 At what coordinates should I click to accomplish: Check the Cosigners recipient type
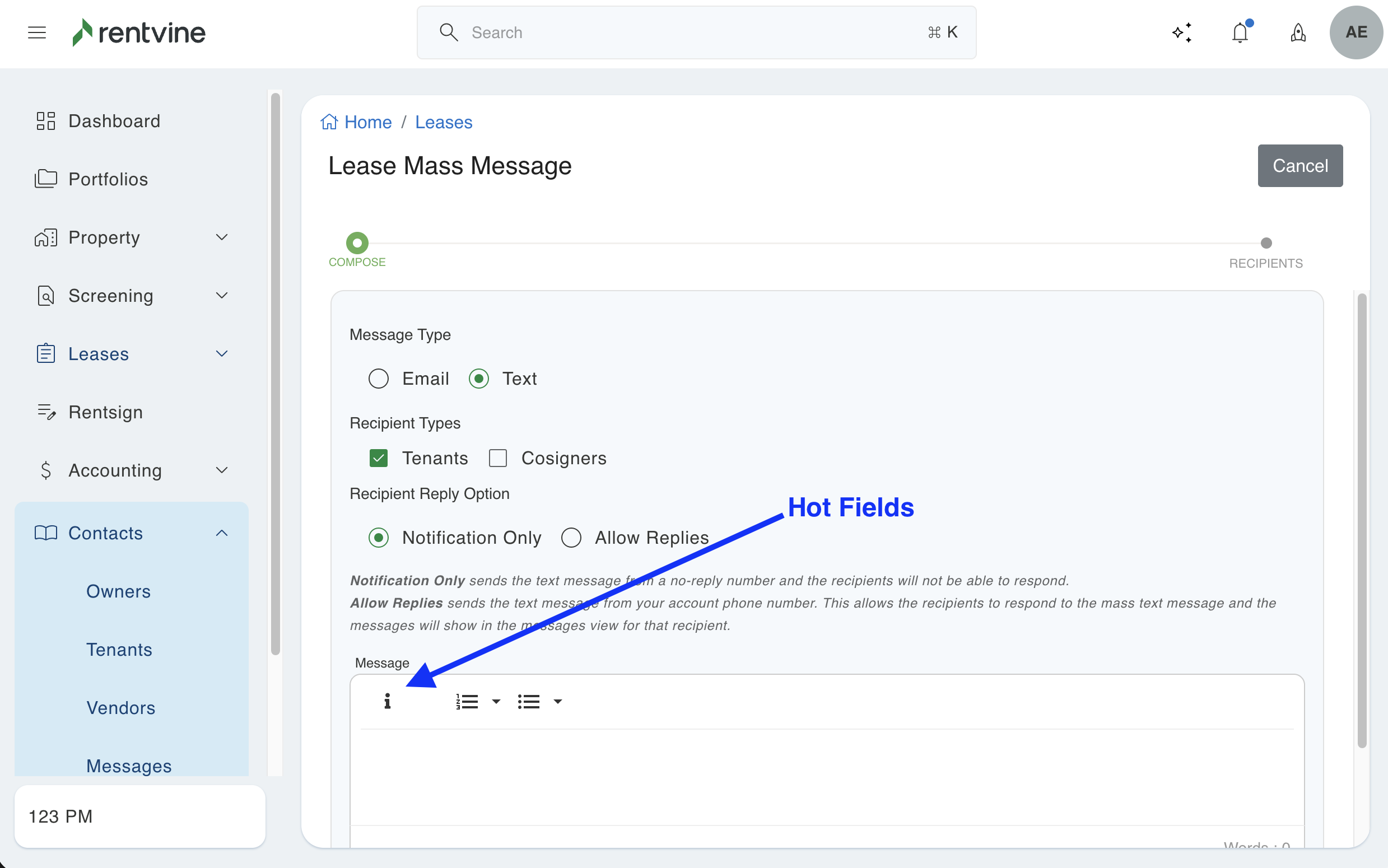(x=498, y=458)
